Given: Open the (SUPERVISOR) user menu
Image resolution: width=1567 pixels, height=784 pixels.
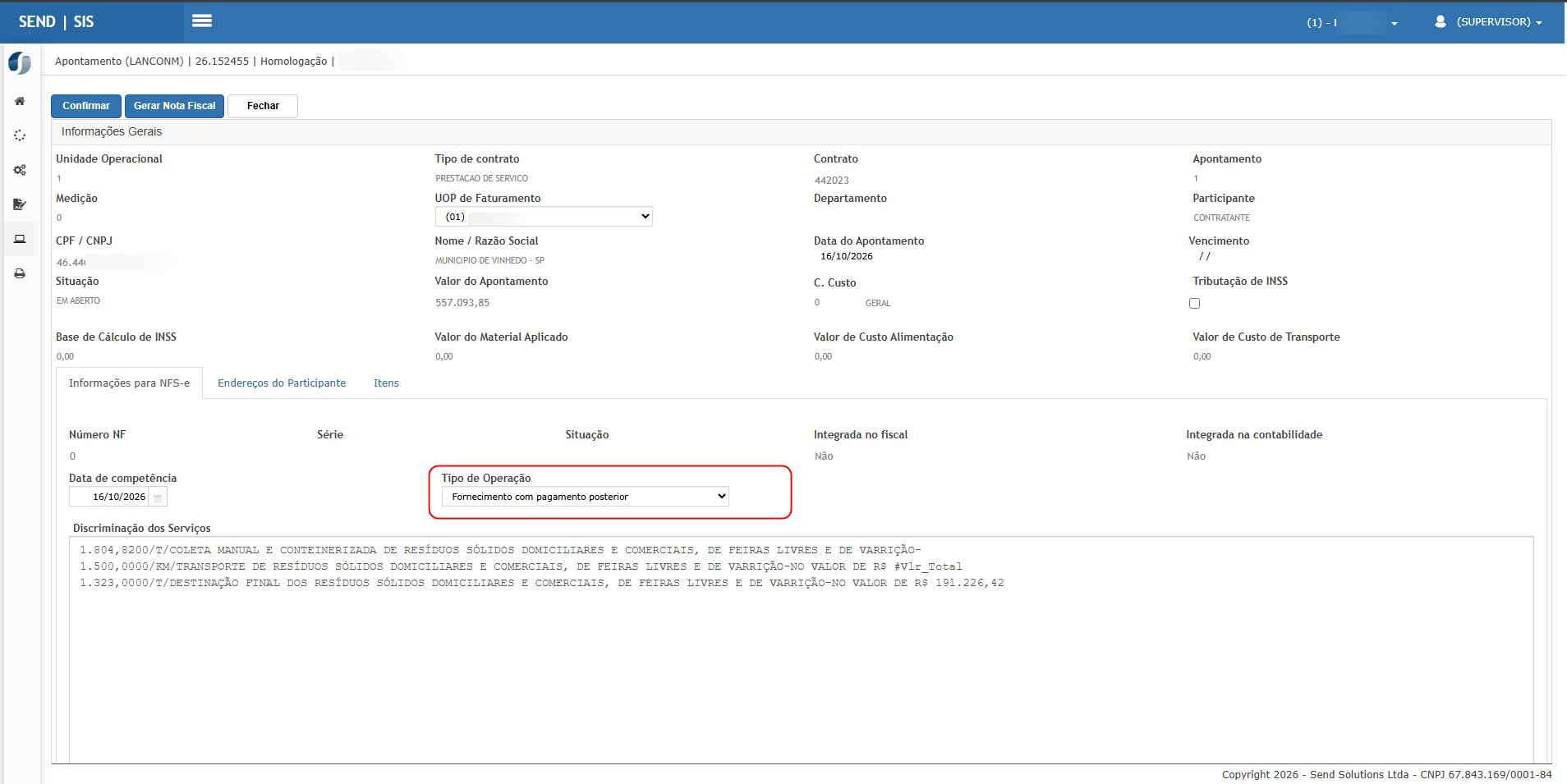Looking at the screenshot, I should 1499,22.
